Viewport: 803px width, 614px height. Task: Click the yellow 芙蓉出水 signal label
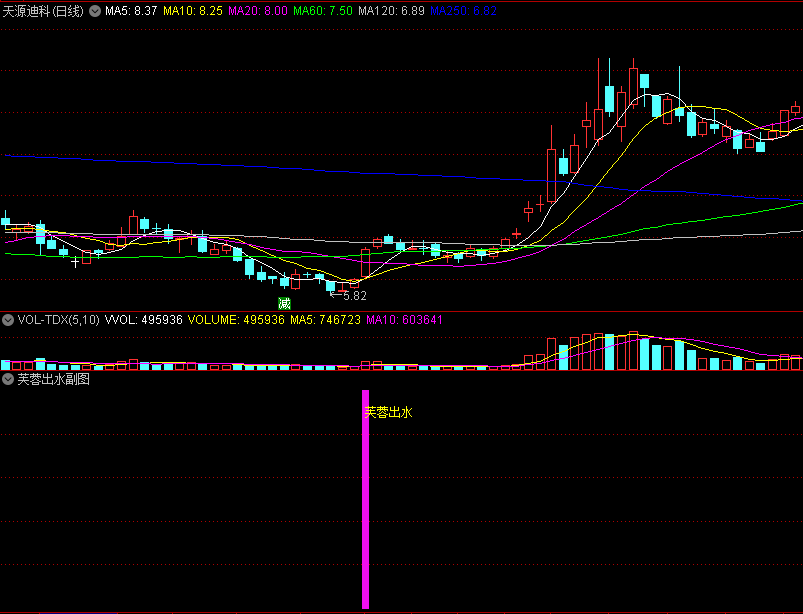pyautogui.click(x=388, y=412)
